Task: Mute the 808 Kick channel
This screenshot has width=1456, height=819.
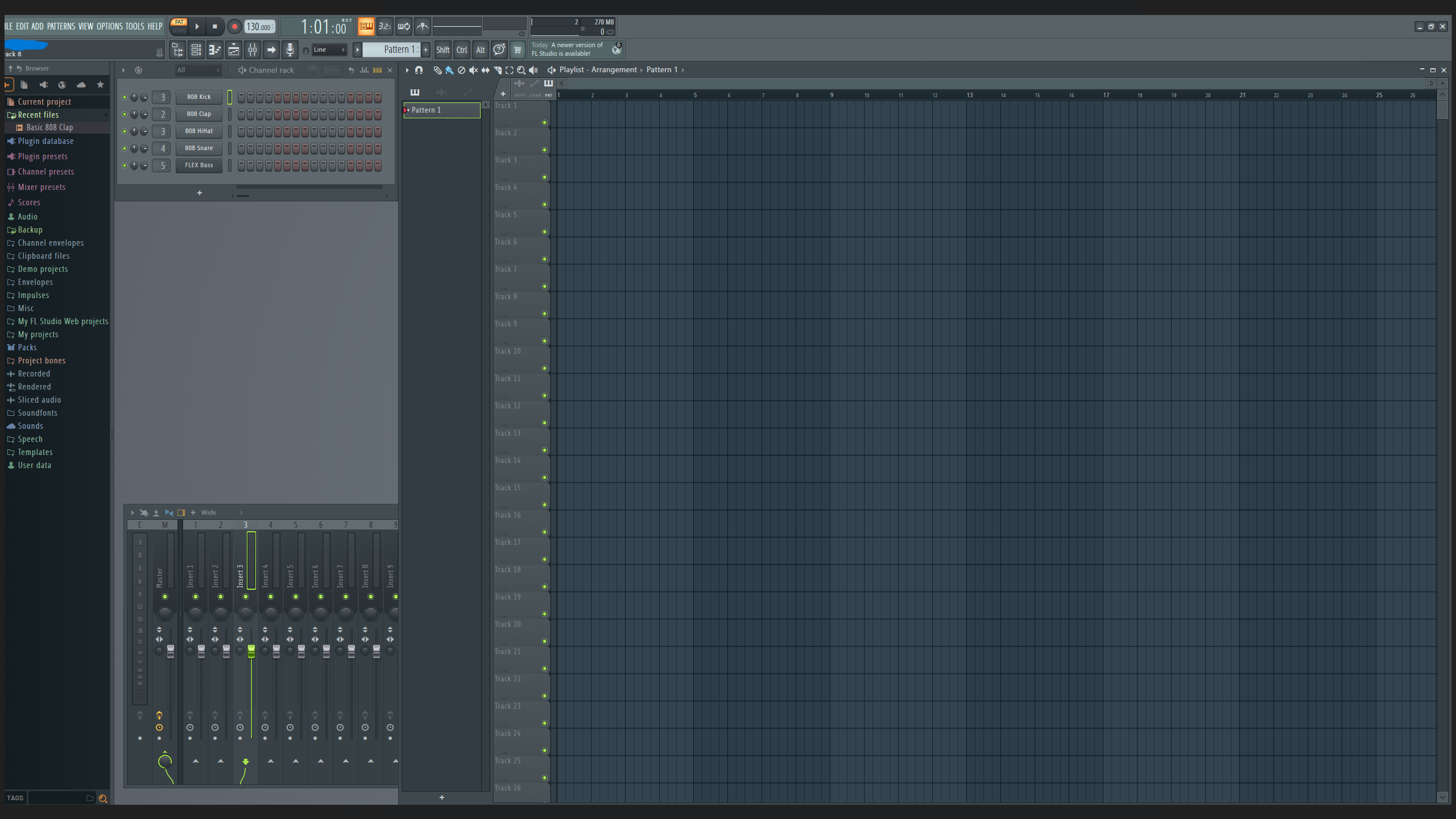Action: pyautogui.click(x=125, y=97)
